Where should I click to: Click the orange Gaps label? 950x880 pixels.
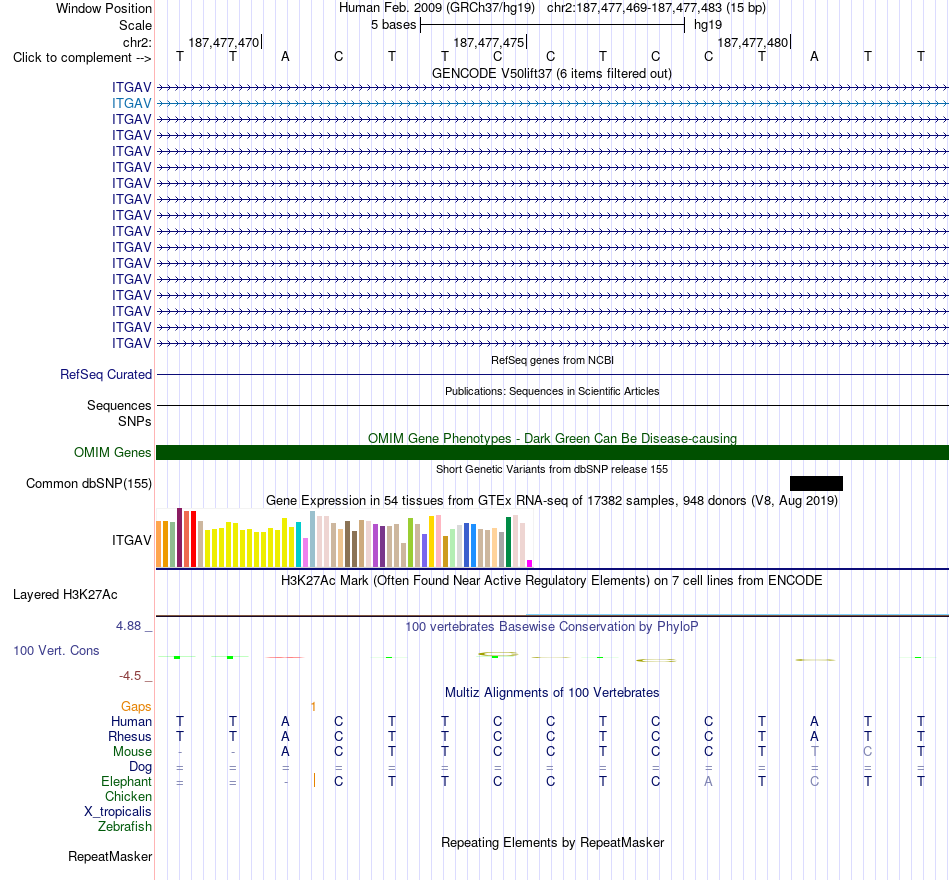(136, 707)
